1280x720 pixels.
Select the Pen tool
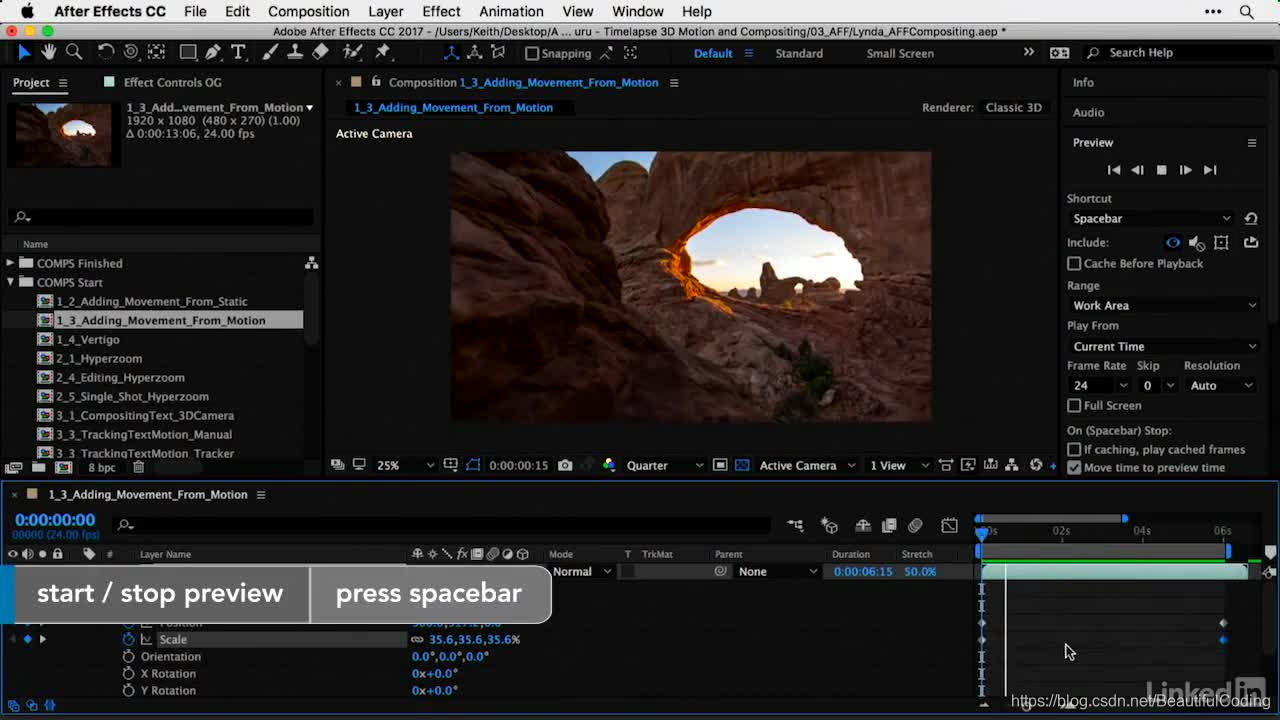coord(213,52)
